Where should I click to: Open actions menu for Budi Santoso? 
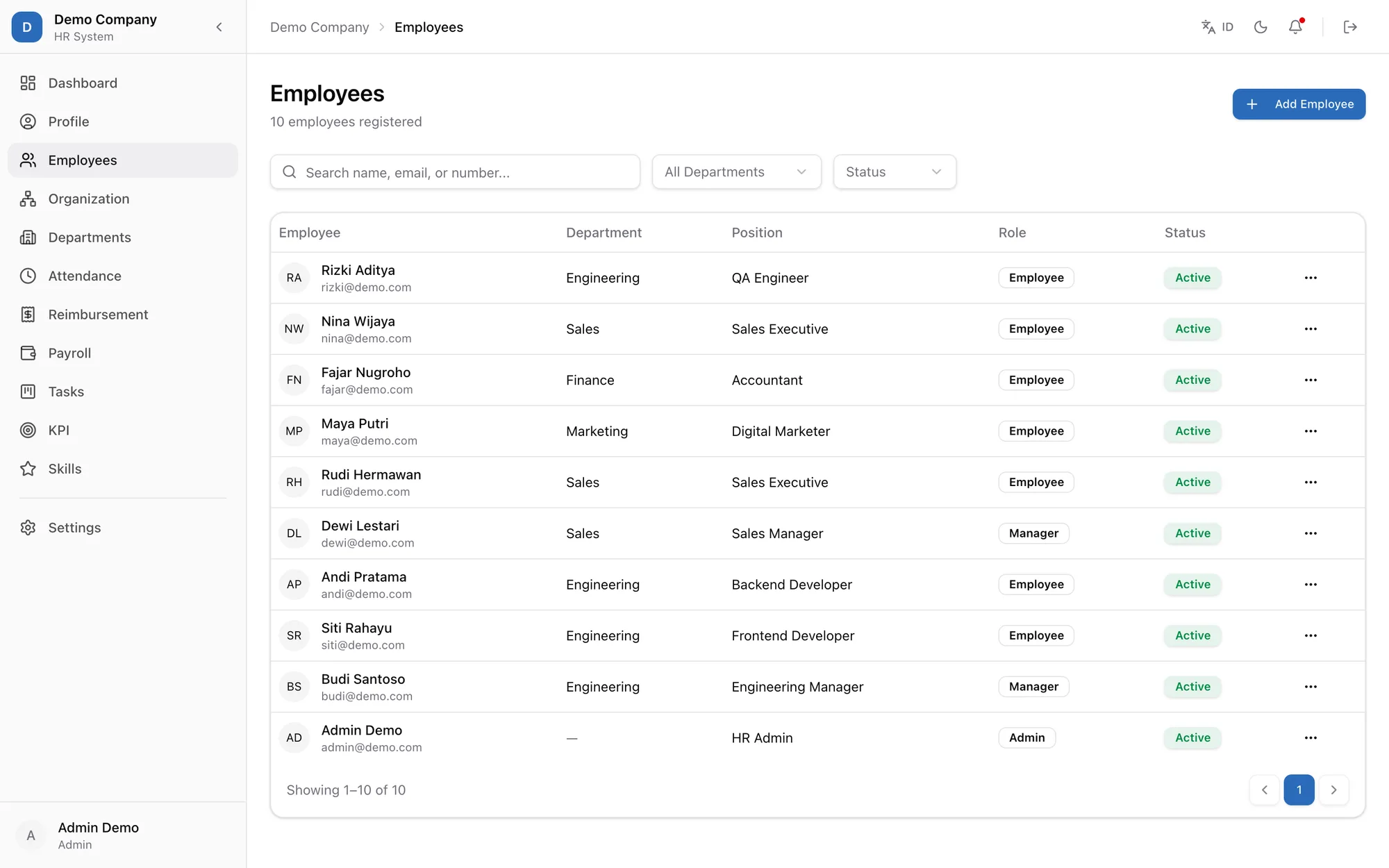1311,687
